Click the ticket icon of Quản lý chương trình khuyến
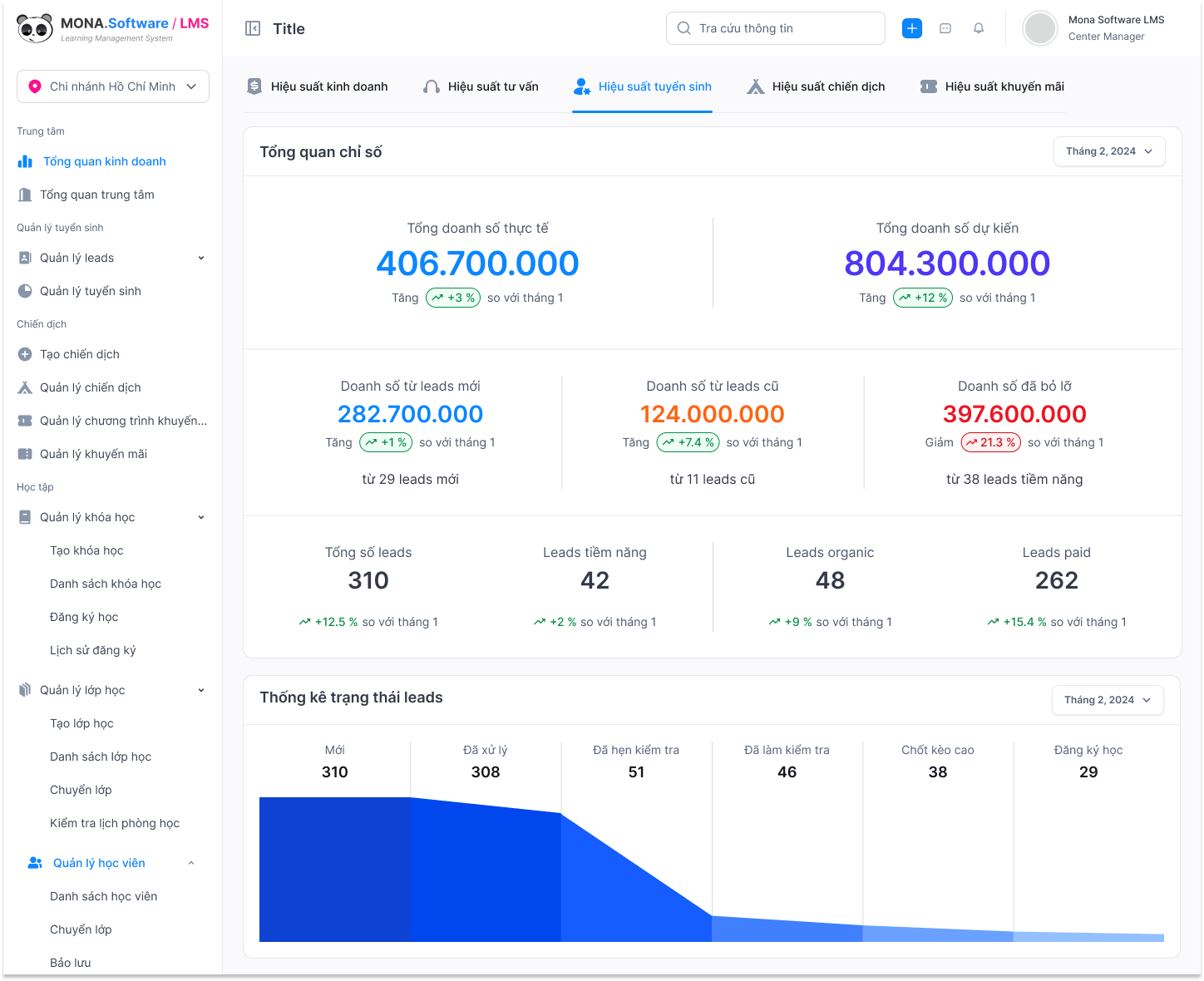Viewport: 1204px width, 981px height. click(x=25, y=421)
